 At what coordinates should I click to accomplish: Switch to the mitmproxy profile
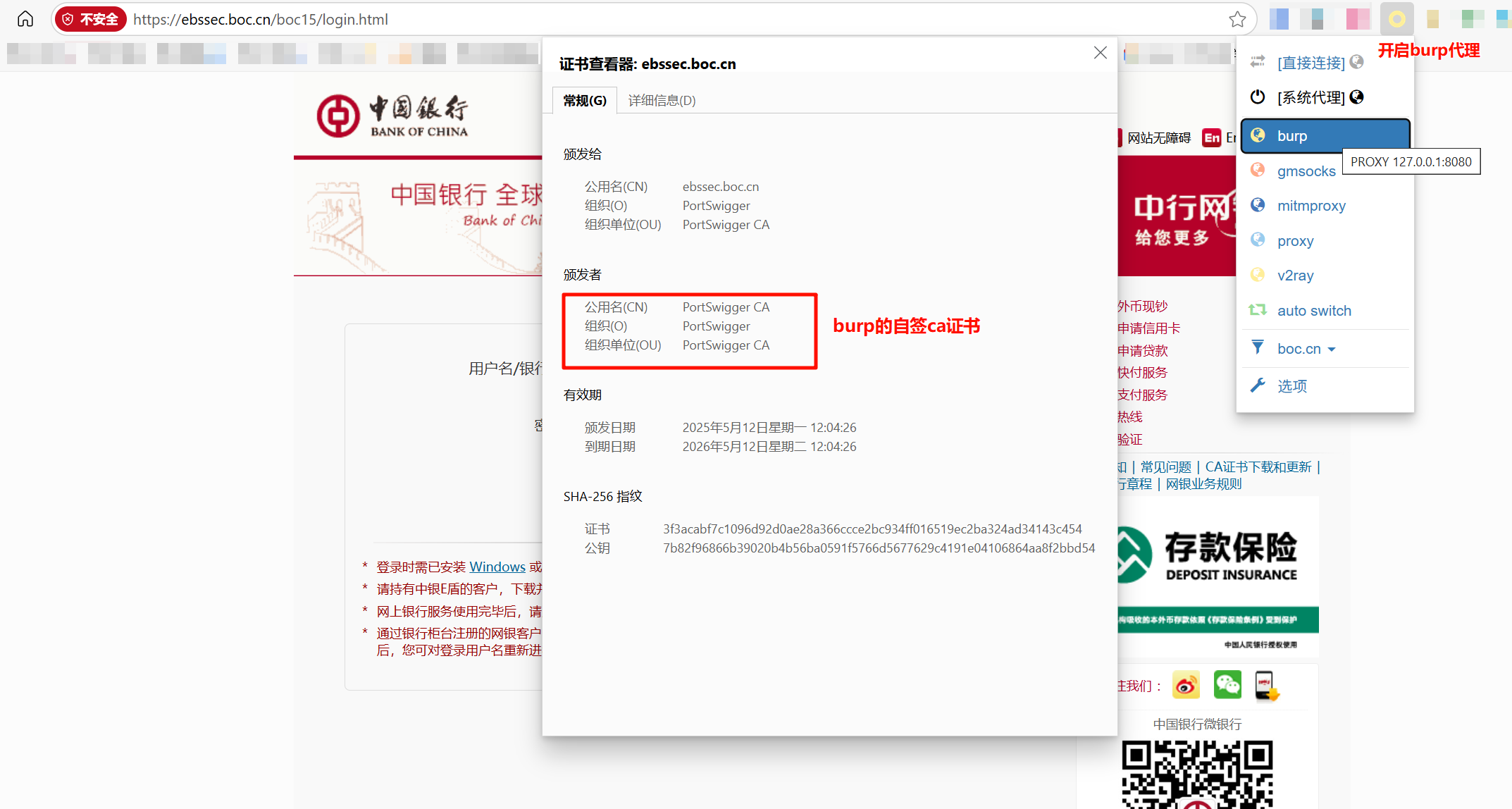pos(1311,206)
